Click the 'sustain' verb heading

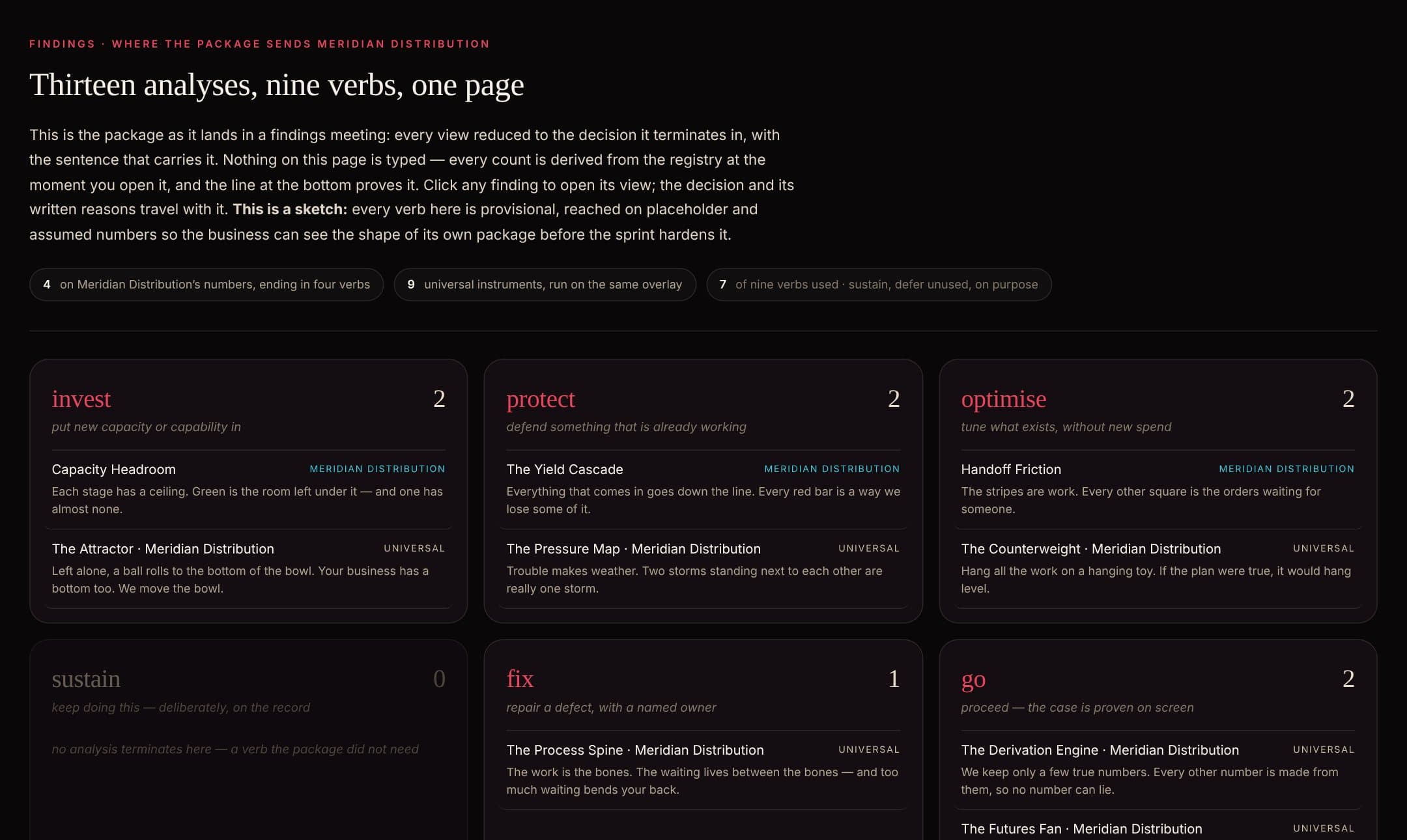click(x=86, y=679)
